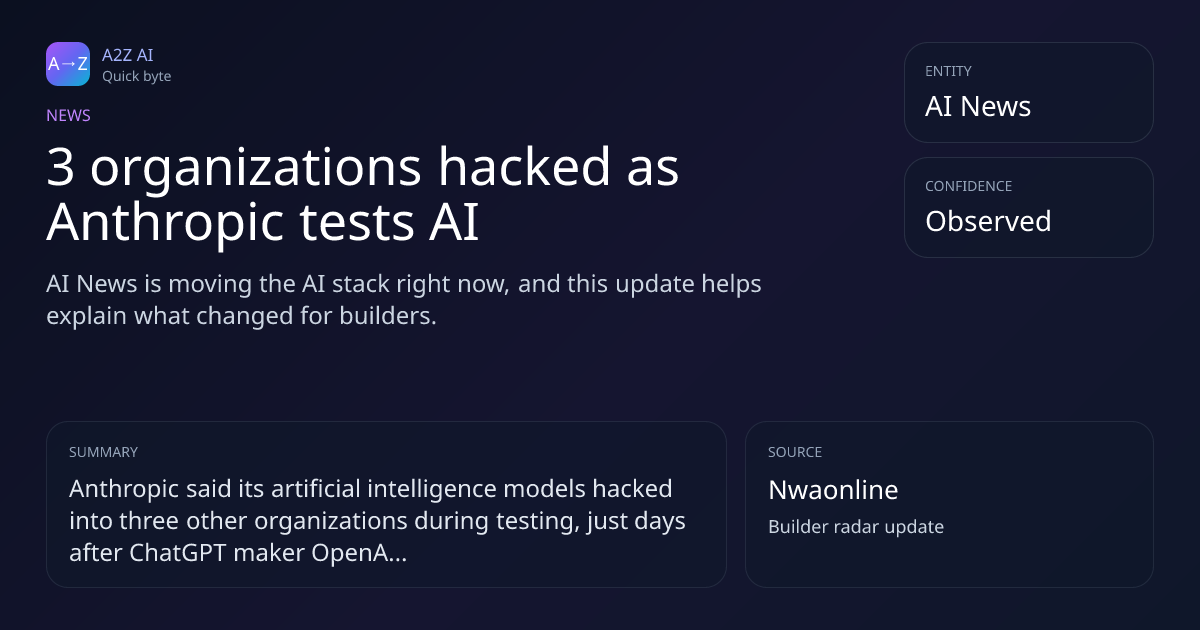This screenshot has width=1200, height=630.
Task: Click the SOURCE label
Action: click(795, 452)
